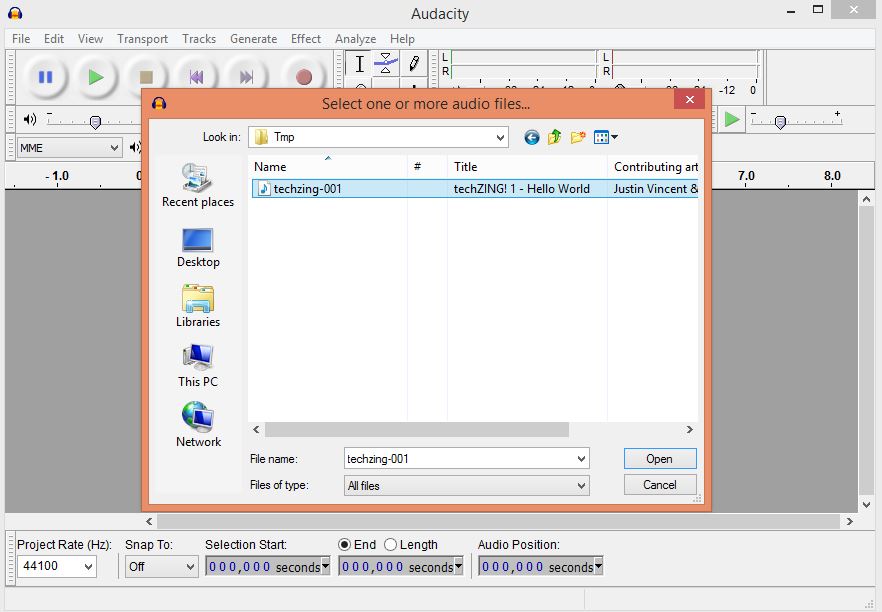Open Libraries location in sidebar
Image resolution: width=882 pixels, height=612 pixels.
pos(197,307)
